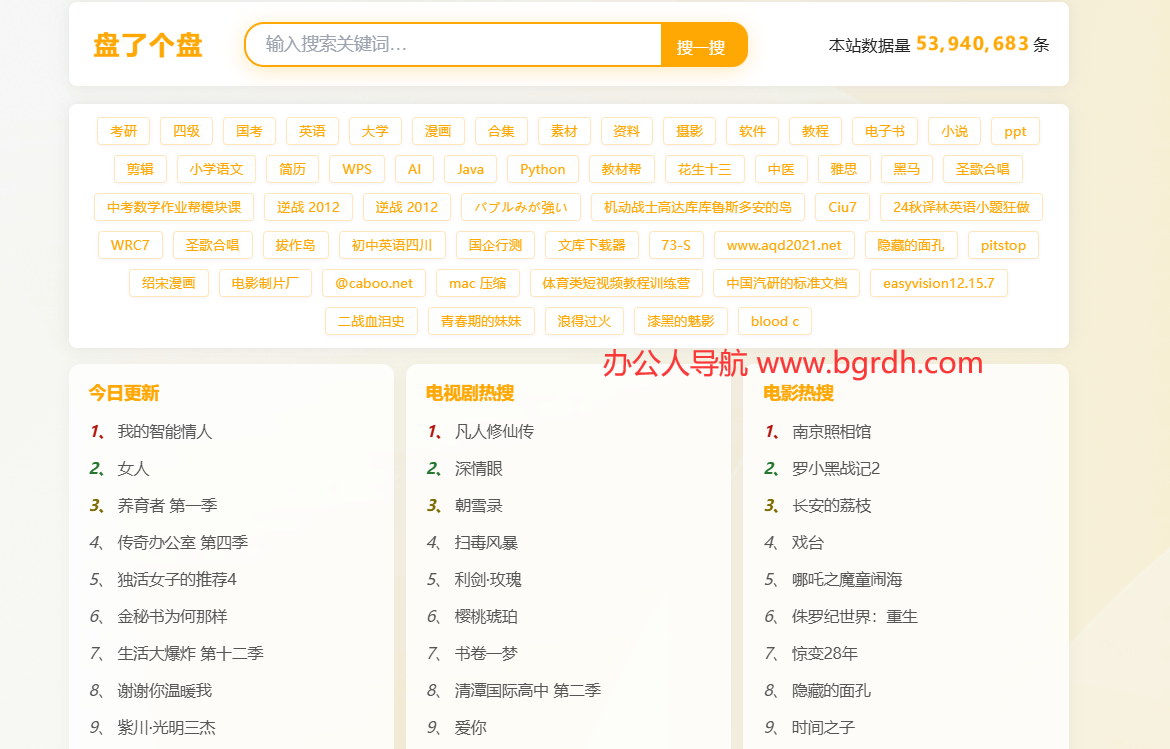The image size is (1170, 749).
Task: Open the 中考数学作业帮模块课 tag
Action: (x=174, y=207)
